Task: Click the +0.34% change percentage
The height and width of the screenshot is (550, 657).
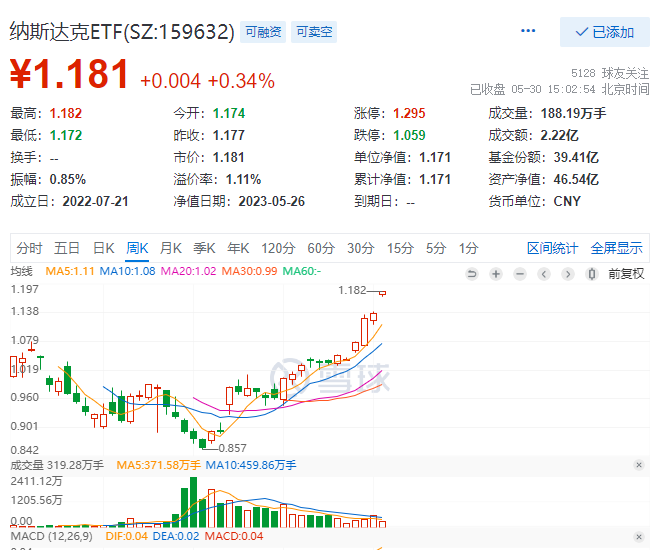Action: [241, 81]
